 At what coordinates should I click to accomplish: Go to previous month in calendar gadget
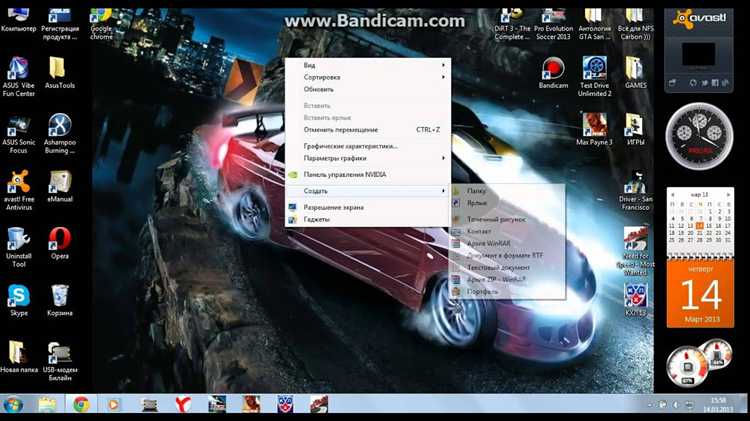(x=673, y=195)
